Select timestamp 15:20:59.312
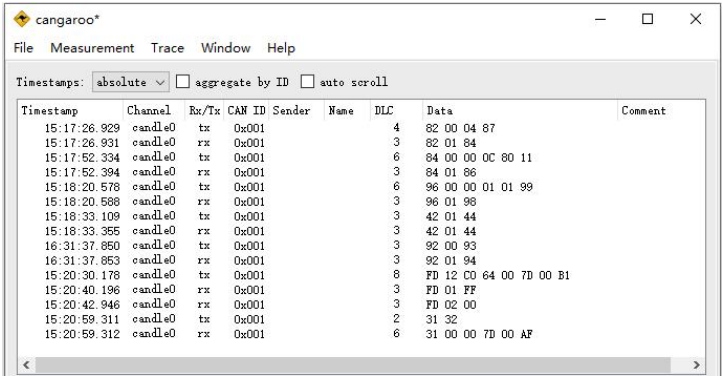The image size is (723, 379). 82,334
